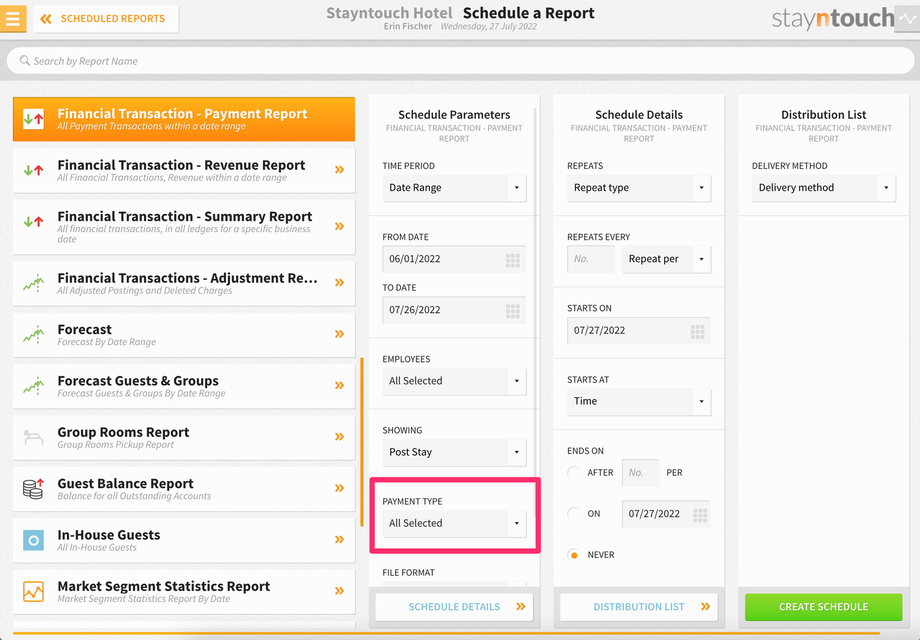
Task: Click the Repeats Every number field
Action: [x=591, y=259]
